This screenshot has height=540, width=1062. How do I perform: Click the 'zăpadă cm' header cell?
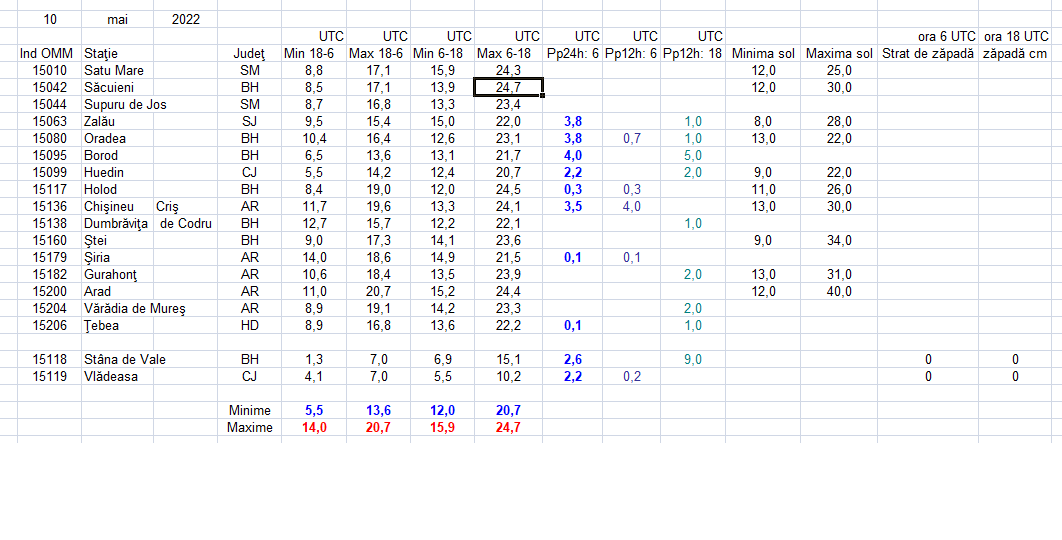1015,54
